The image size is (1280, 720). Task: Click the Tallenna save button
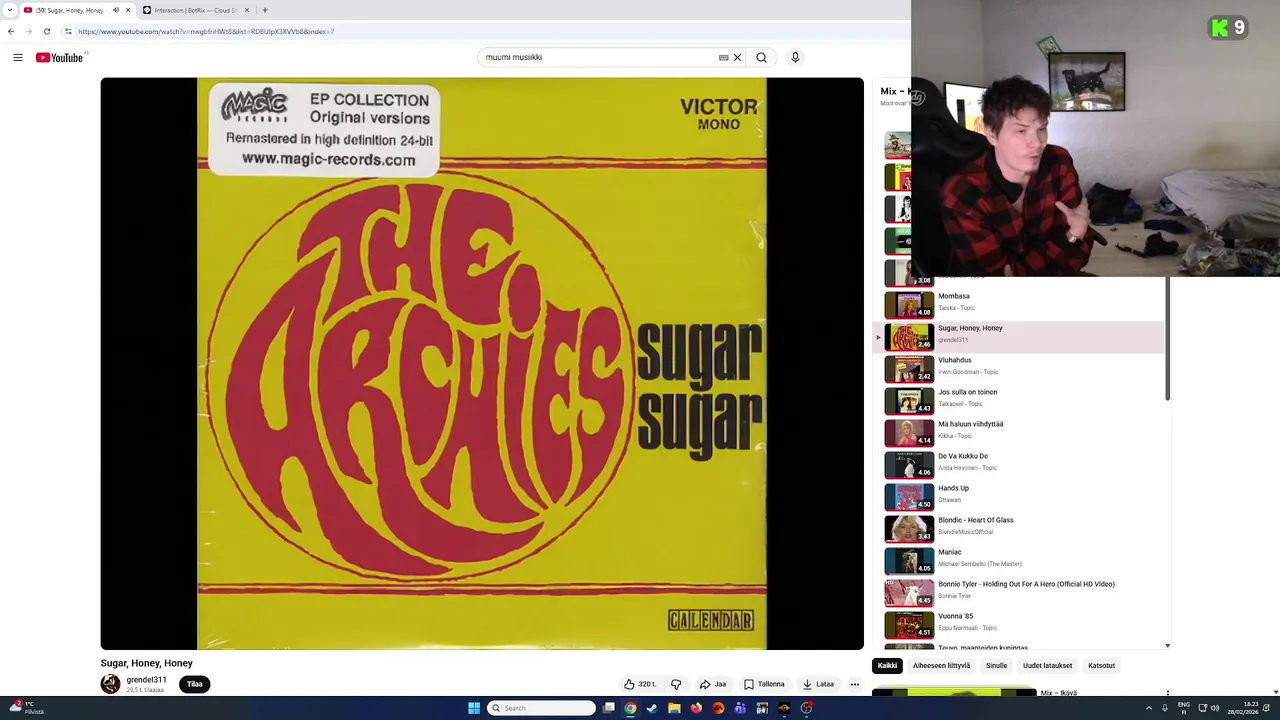(764, 684)
